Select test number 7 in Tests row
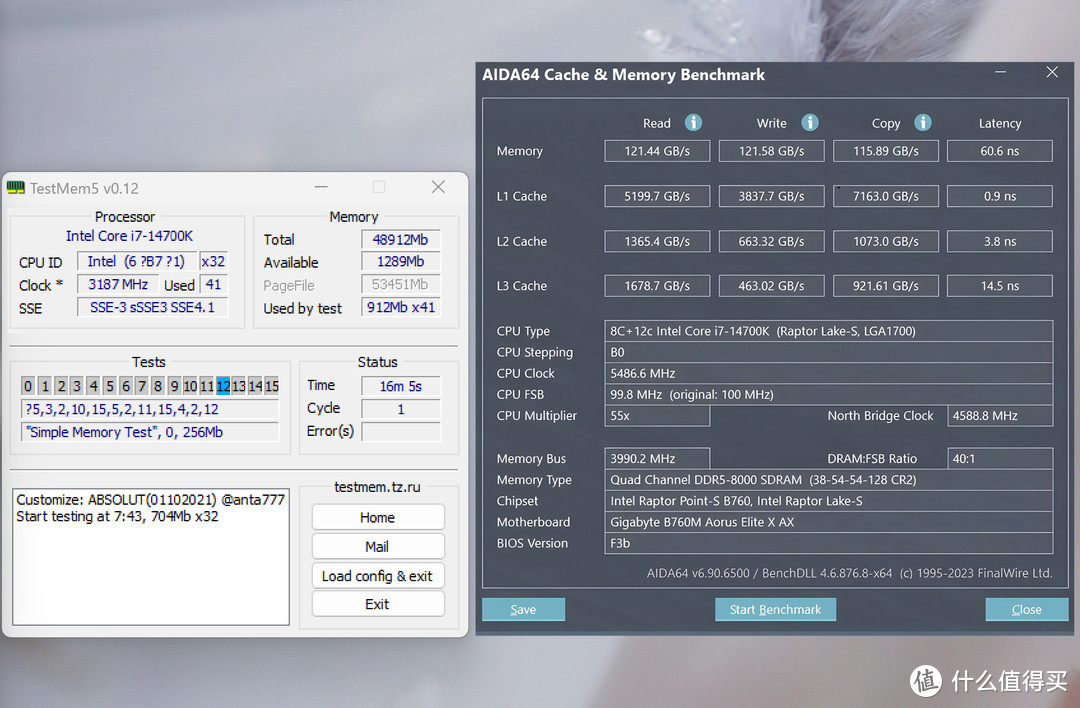The height and width of the screenshot is (708, 1080). [x=142, y=386]
